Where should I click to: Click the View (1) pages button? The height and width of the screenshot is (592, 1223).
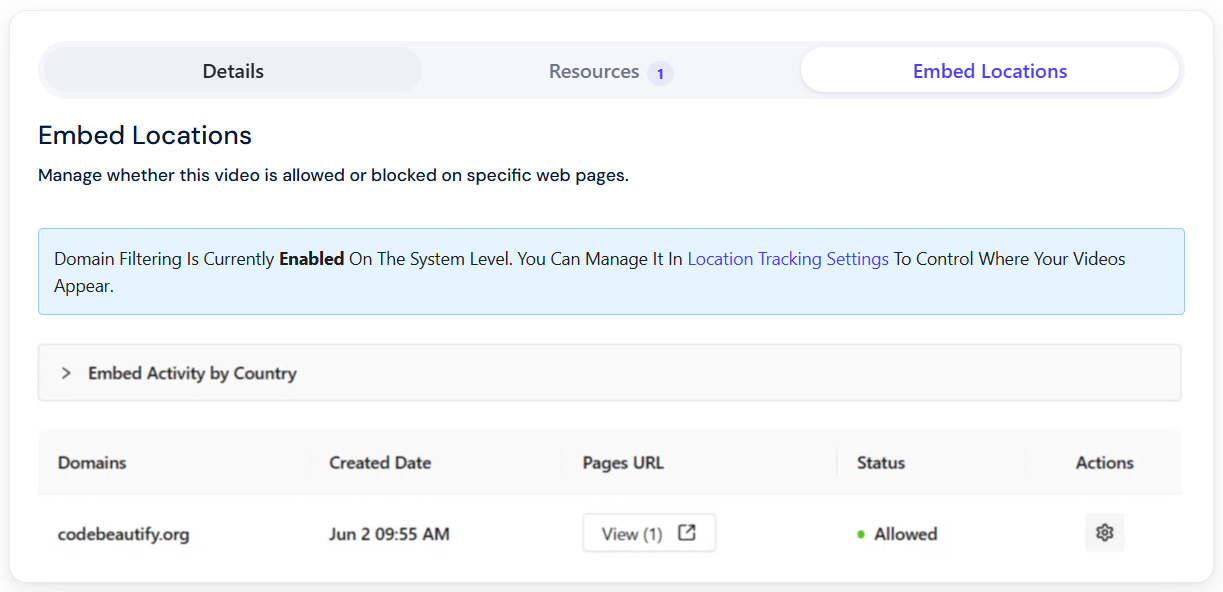(649, 533)
